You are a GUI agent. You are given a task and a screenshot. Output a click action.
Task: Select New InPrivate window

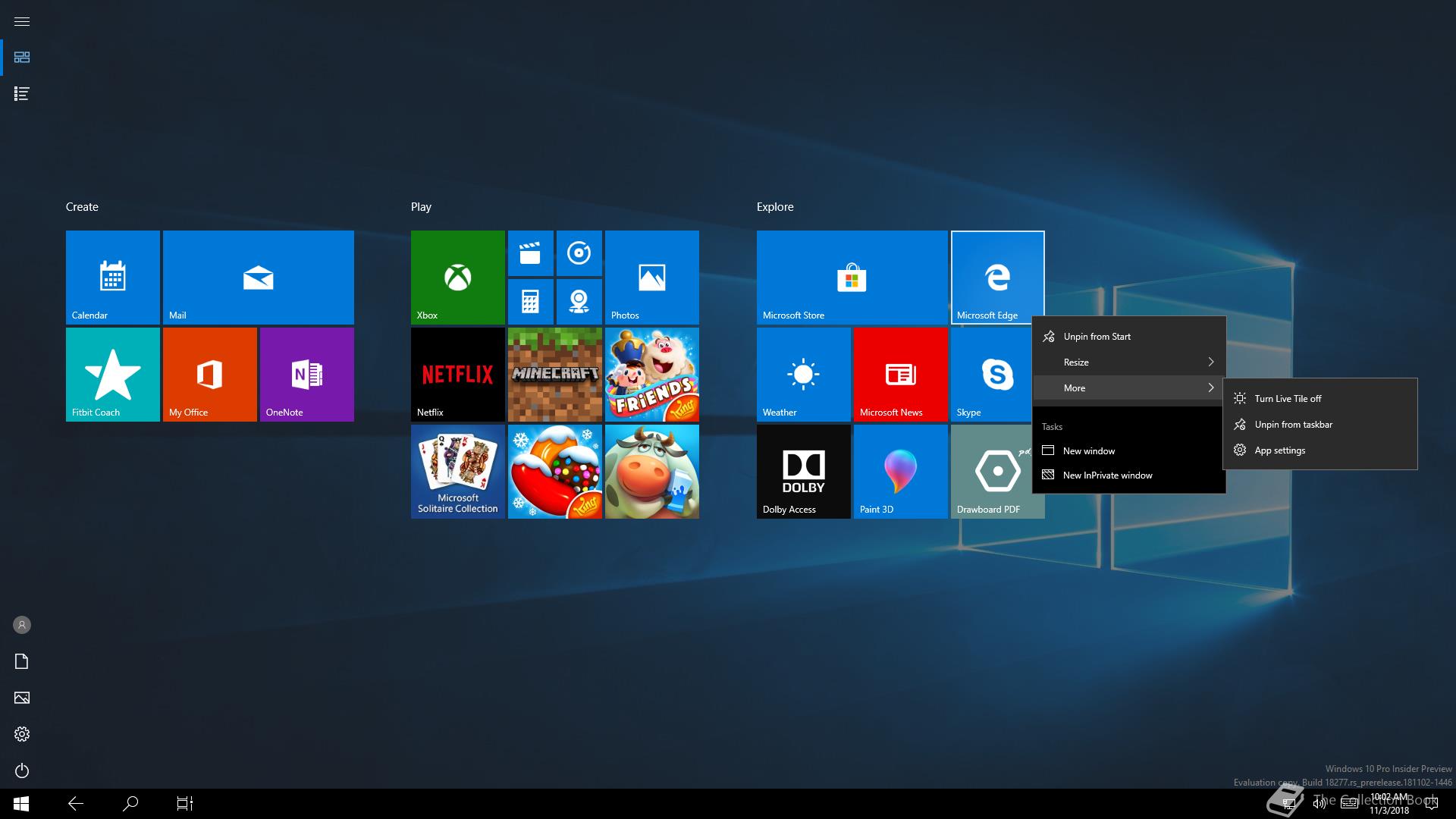click(1107, 475)
